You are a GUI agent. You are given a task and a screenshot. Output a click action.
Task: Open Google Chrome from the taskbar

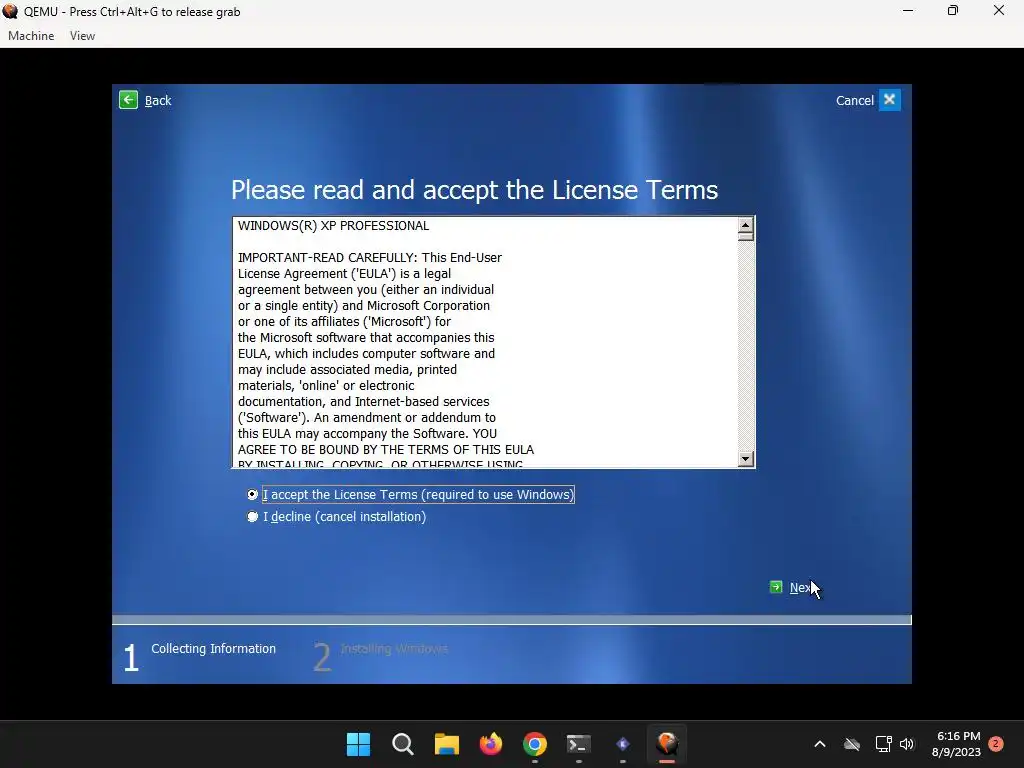pyautogui.click(x=535, y=744)
